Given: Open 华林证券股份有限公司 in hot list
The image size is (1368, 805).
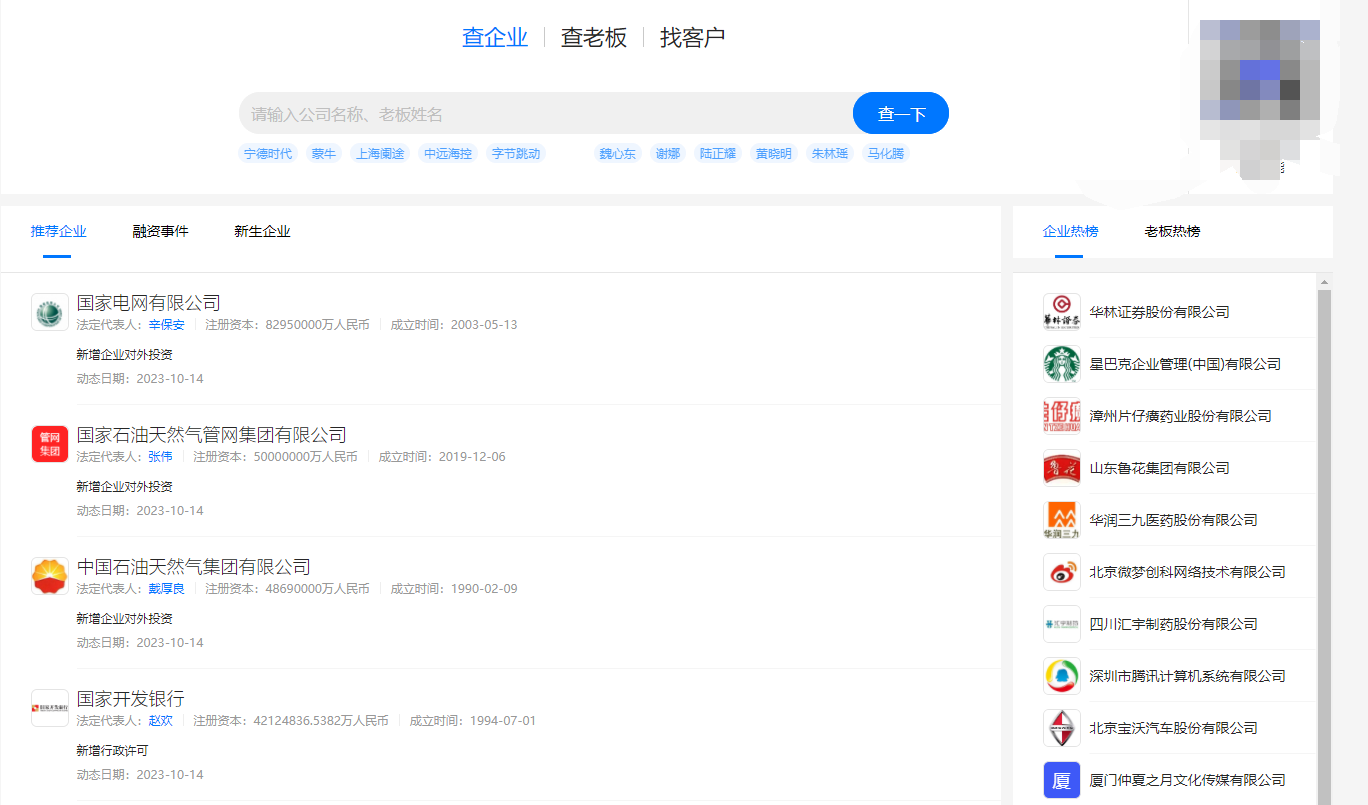Looking at the screenshot, I should tap(1160, 312).
